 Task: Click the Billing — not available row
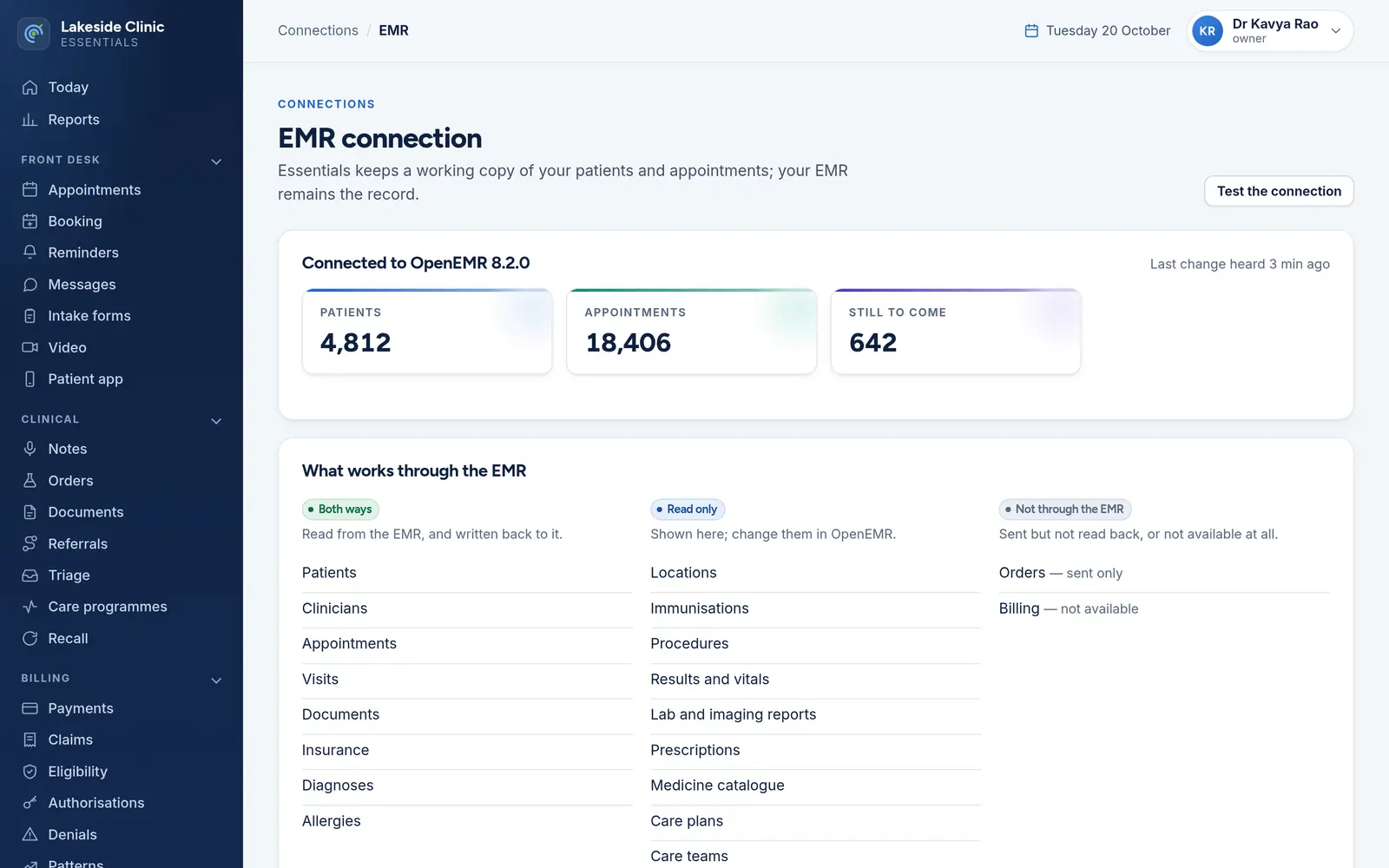[1164, 608]
